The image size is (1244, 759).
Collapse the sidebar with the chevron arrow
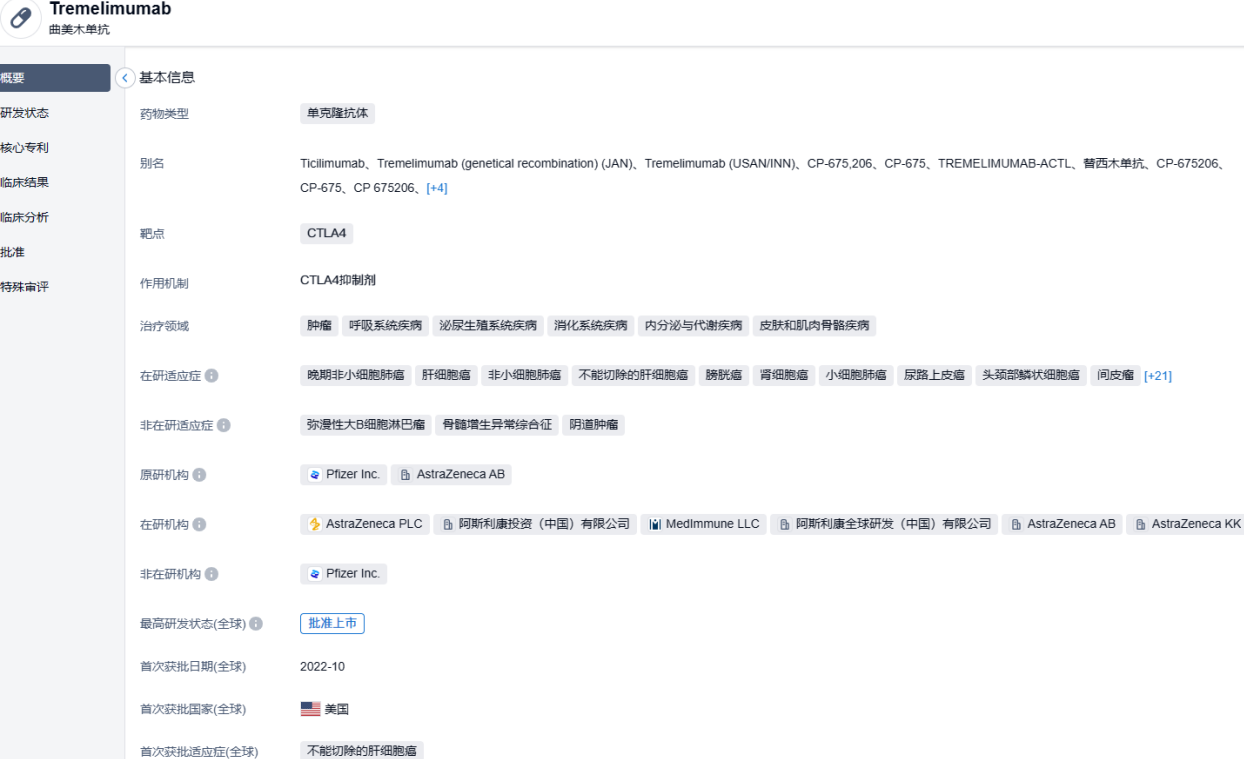(x=125, y=78)
